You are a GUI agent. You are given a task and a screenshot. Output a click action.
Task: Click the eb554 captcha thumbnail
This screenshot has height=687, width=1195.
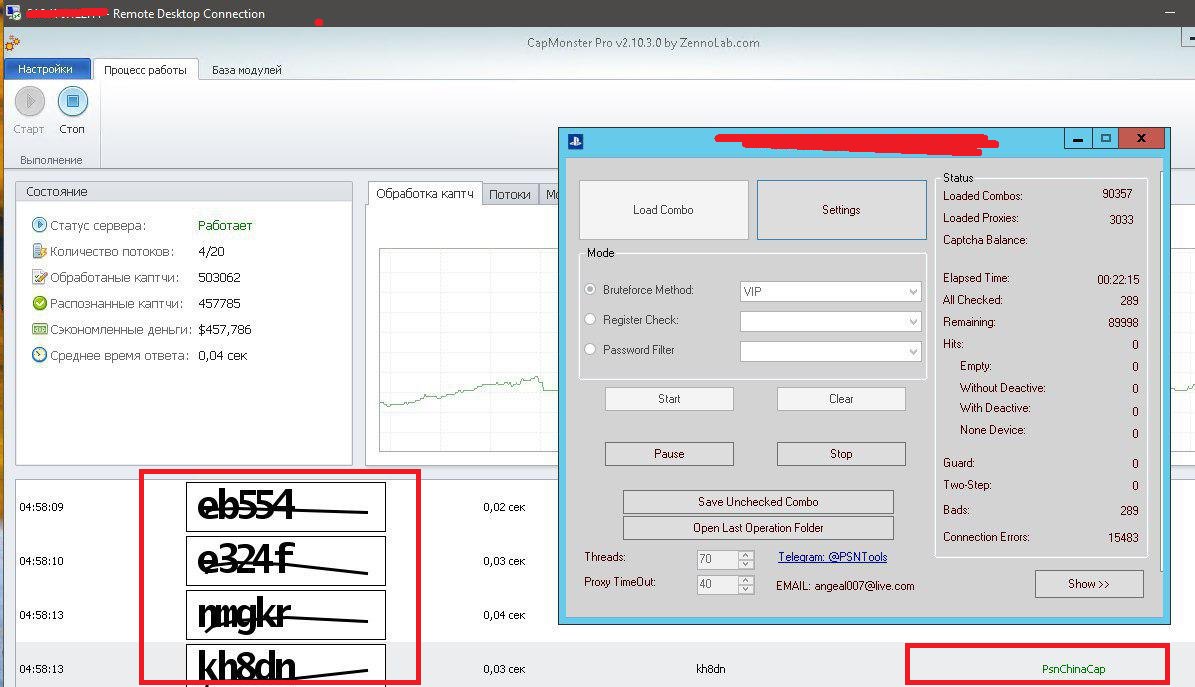click(286, 506)
